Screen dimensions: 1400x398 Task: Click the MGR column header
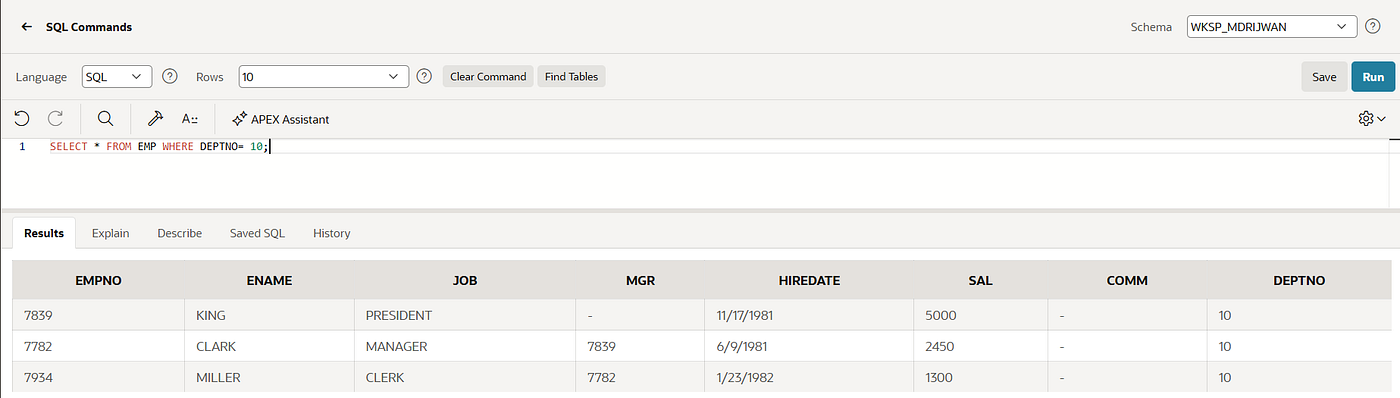click(x=640, y=280)
